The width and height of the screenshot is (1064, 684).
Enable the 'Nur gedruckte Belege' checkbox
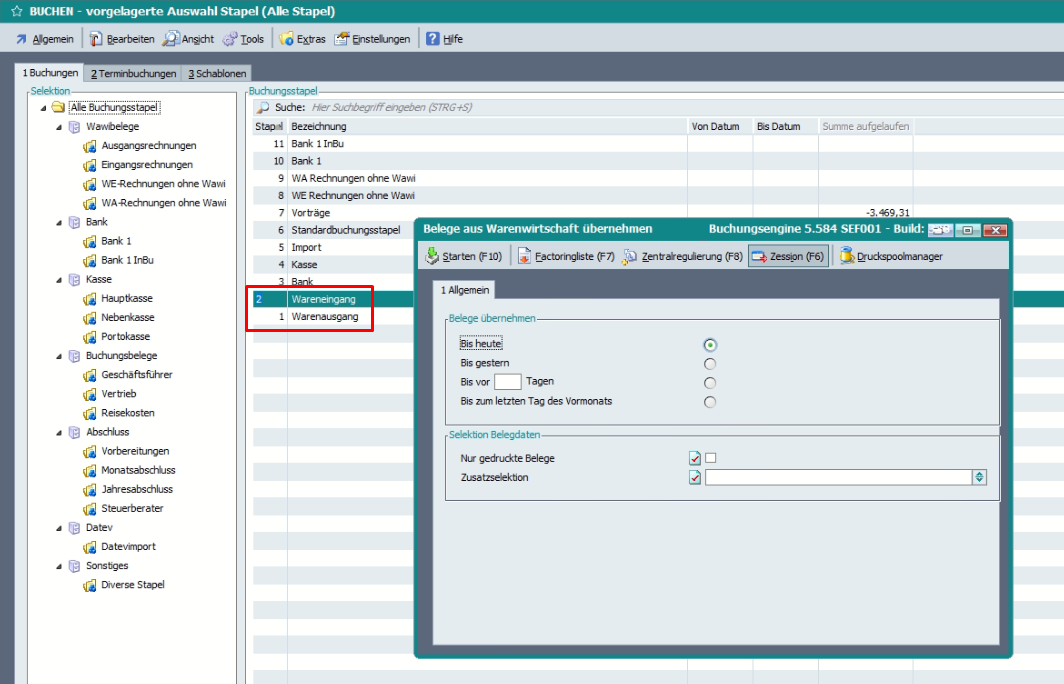click(711, 458)
